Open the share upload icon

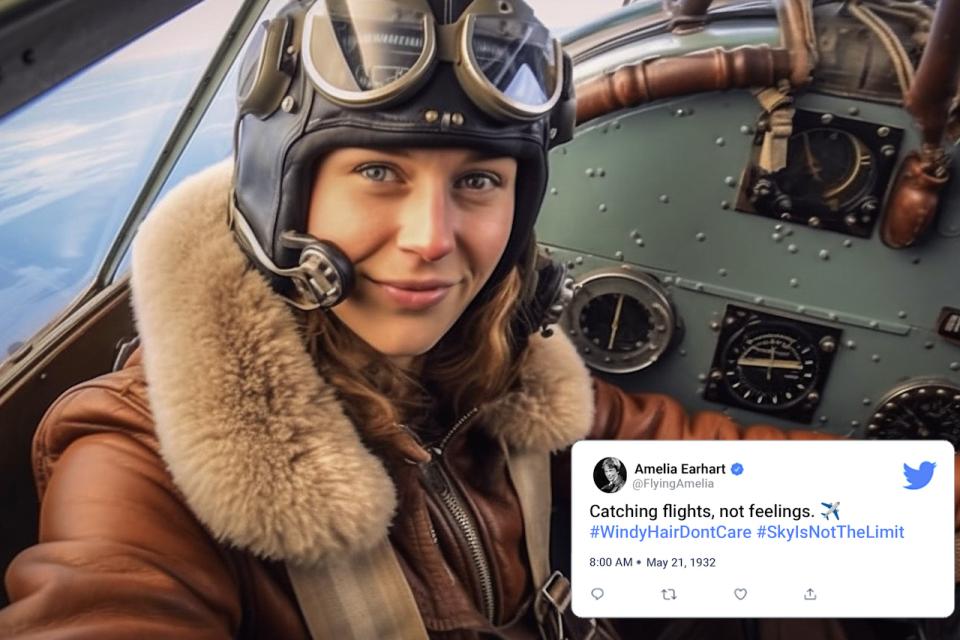pos(810,593)
